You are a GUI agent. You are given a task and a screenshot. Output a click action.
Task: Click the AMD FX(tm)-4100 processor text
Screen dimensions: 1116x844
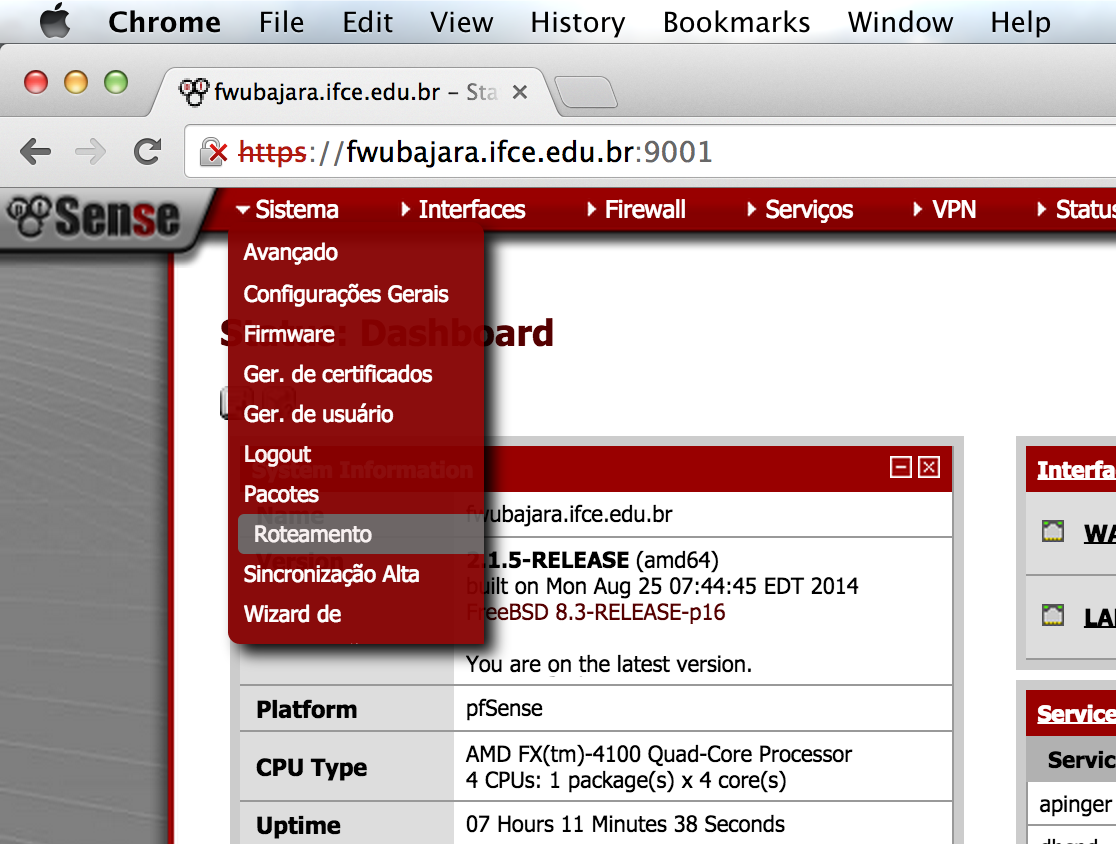[x=658, y=754]
